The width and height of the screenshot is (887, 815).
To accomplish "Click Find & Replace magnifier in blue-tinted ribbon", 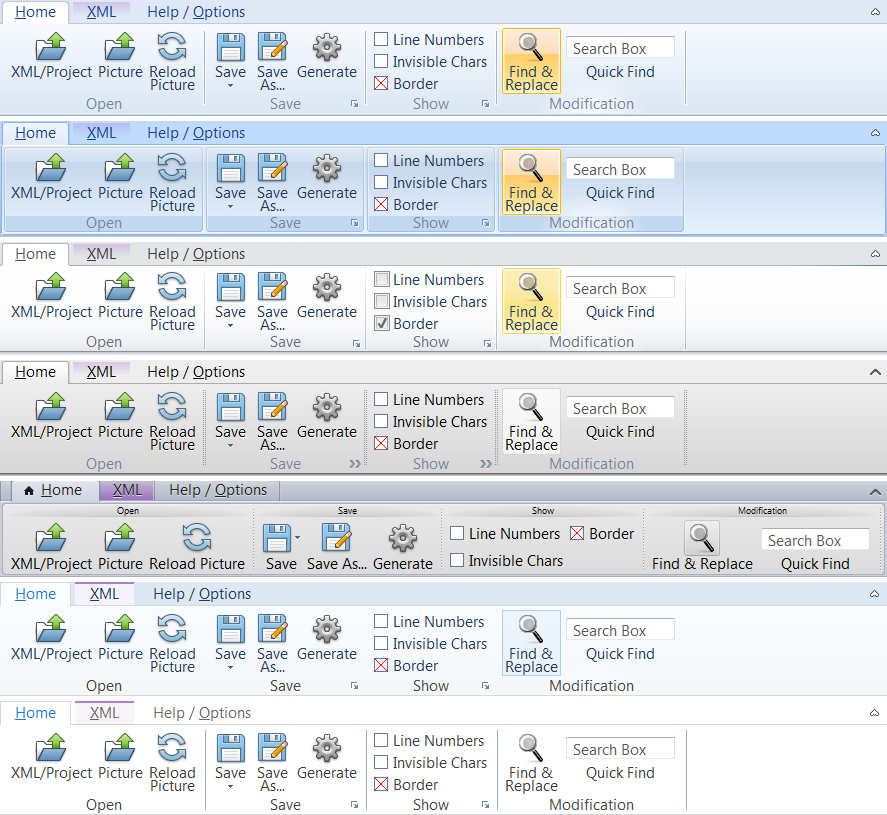I will 531,168.
